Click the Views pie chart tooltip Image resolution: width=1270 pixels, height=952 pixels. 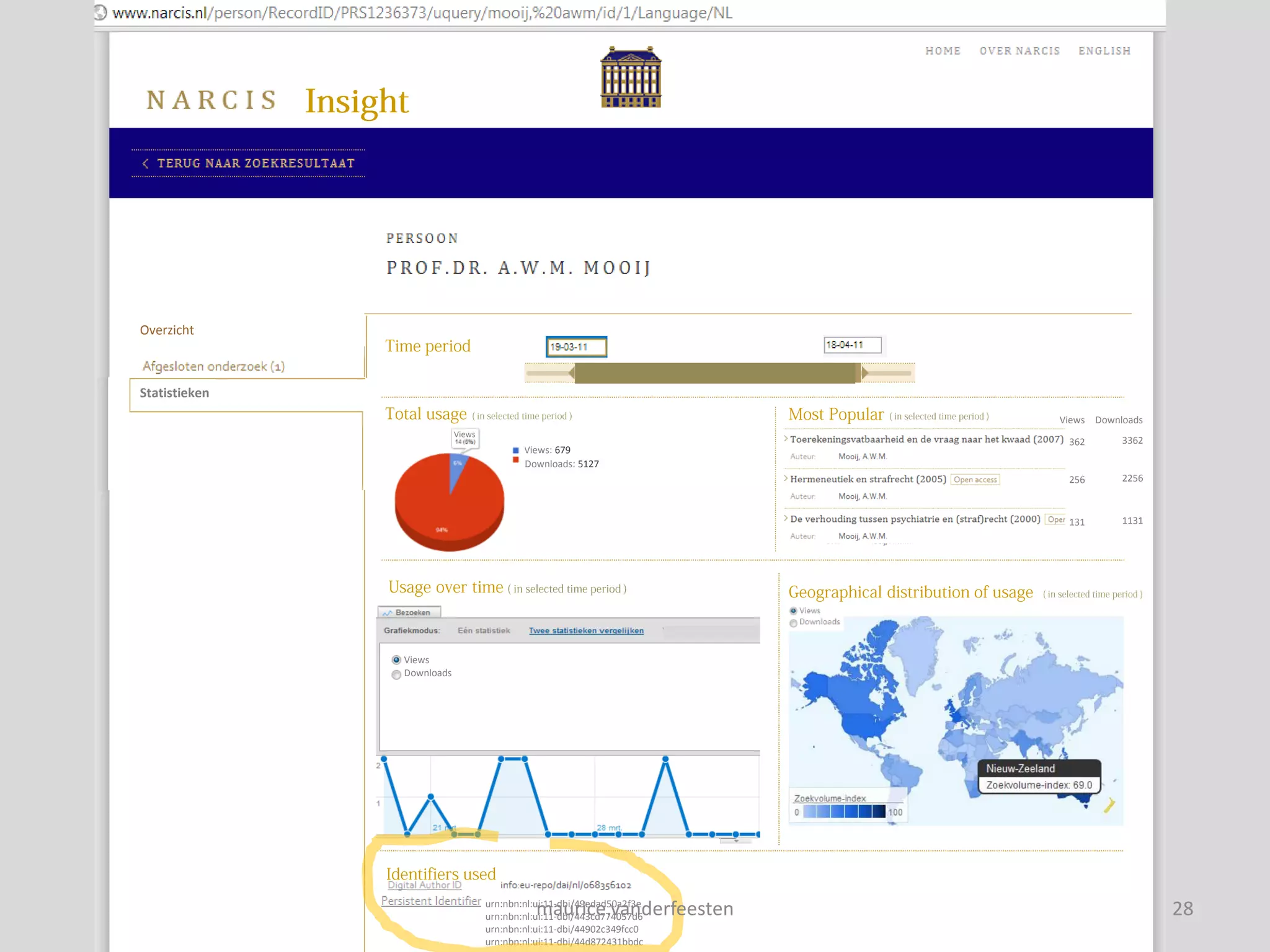tap(464, 438)
